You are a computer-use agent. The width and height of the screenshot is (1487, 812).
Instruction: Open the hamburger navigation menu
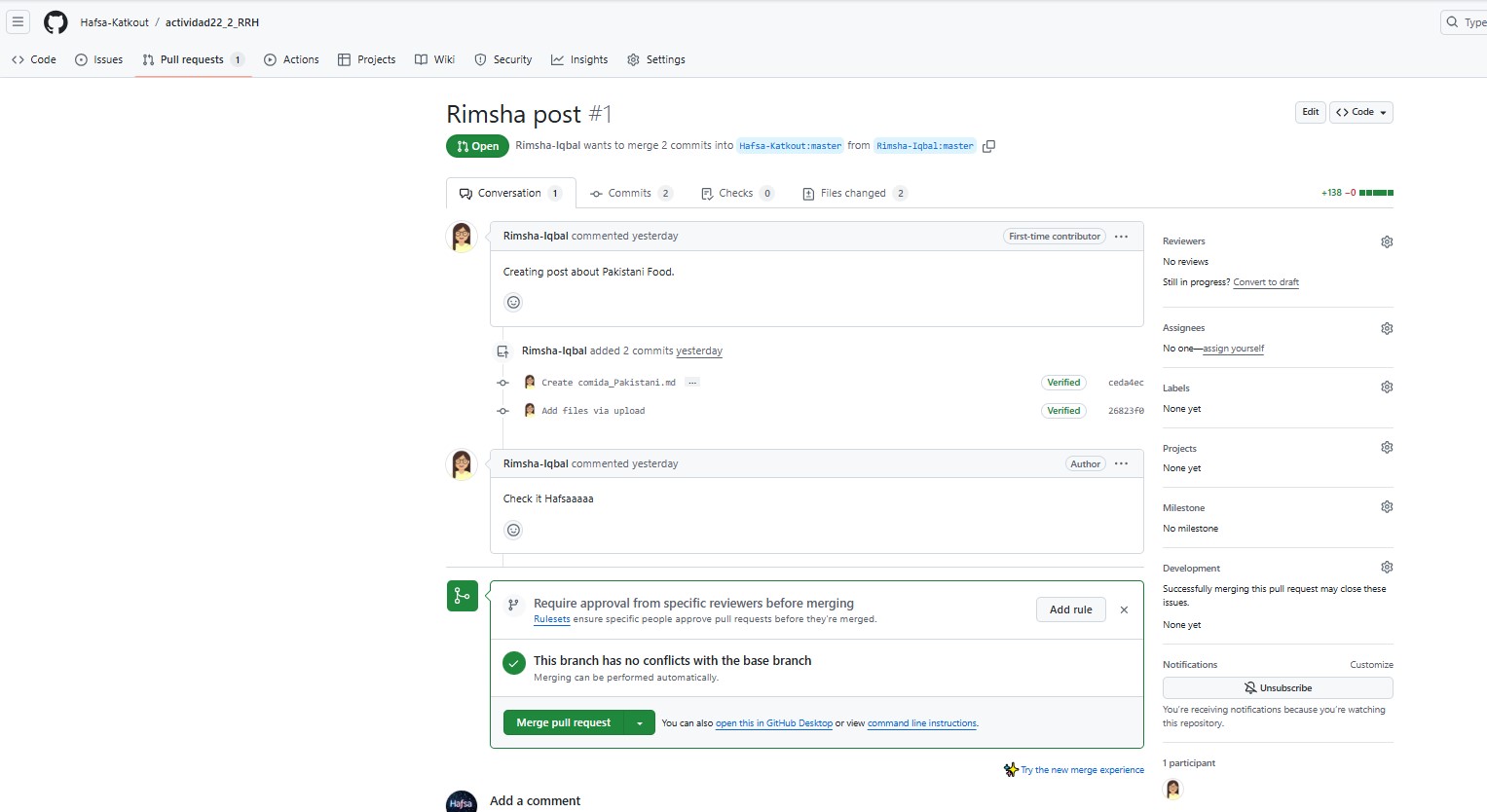click(18, 21)
